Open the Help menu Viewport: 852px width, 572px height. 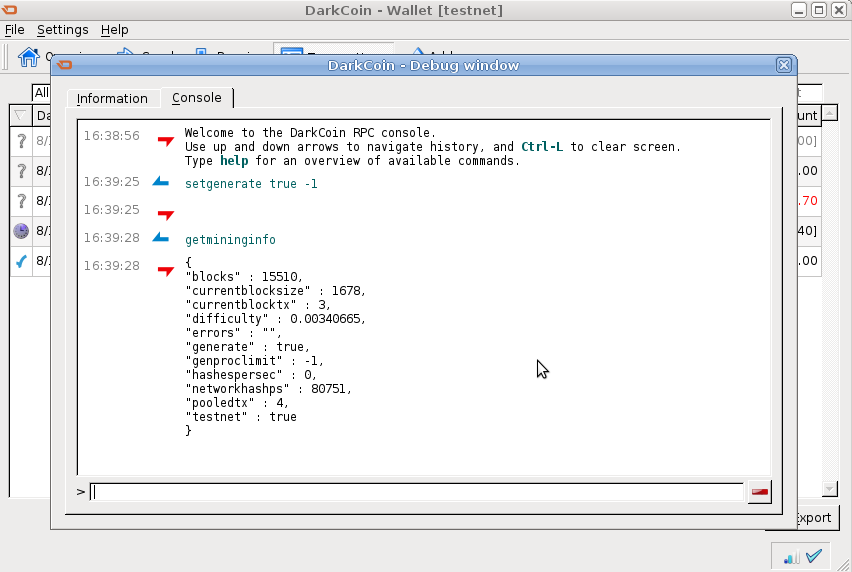coord(115,30)
